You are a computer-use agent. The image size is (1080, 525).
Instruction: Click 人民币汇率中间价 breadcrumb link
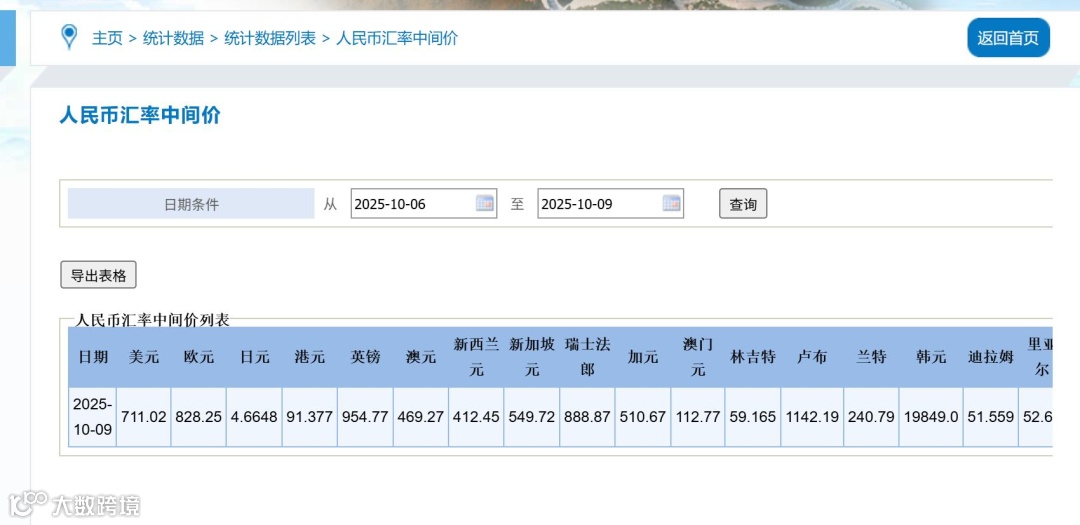point(397,38)
